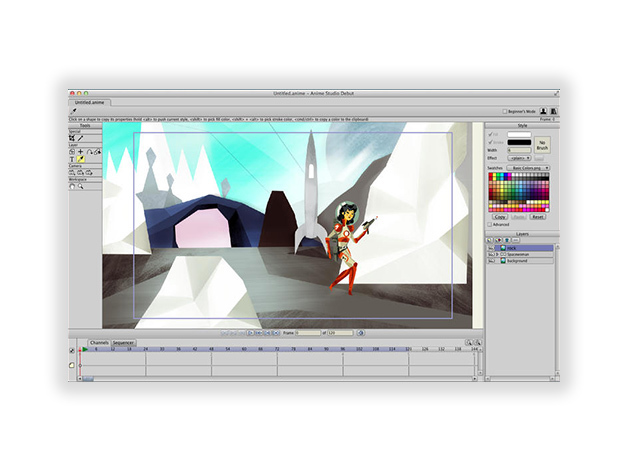
Task: Toggle the Stroke checkbox in Style panel
Action: click(490, 142)
